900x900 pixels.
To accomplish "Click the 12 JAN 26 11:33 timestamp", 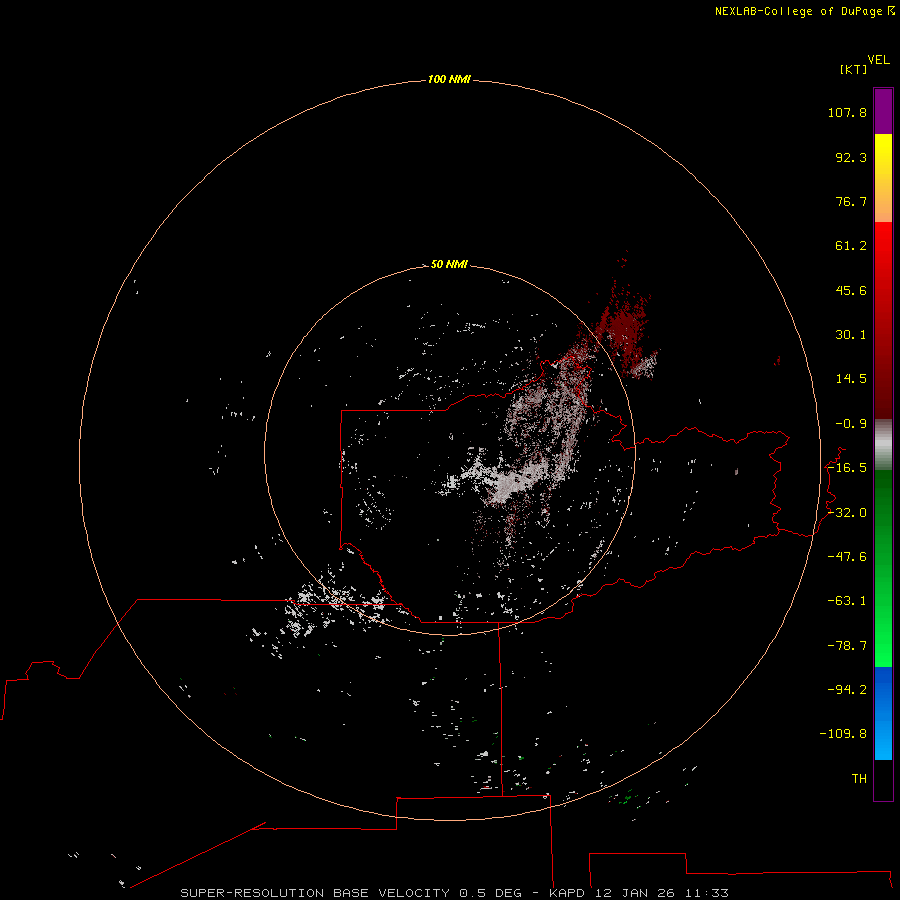I will [x=662, y=893].
